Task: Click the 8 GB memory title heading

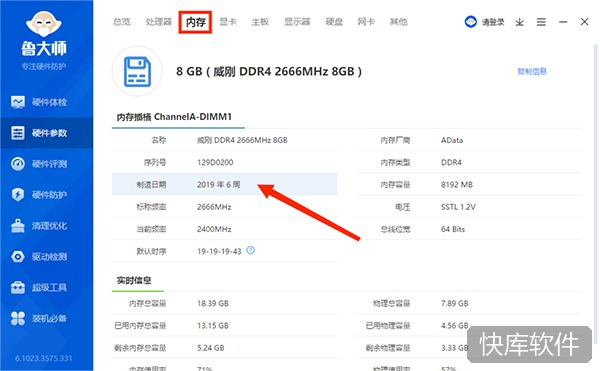Action: (269, 72)
